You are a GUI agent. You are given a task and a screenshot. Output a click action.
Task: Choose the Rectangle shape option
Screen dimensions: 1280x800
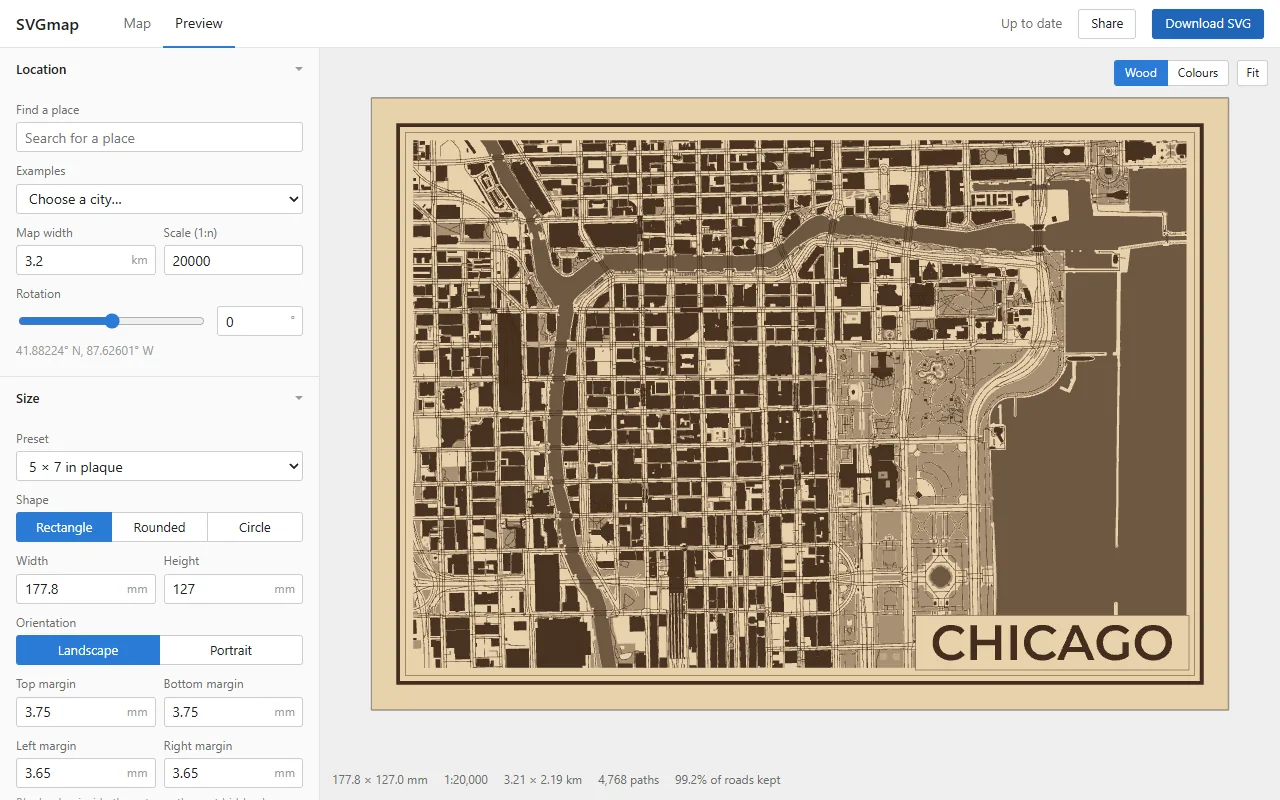click(x=64, y=527)
